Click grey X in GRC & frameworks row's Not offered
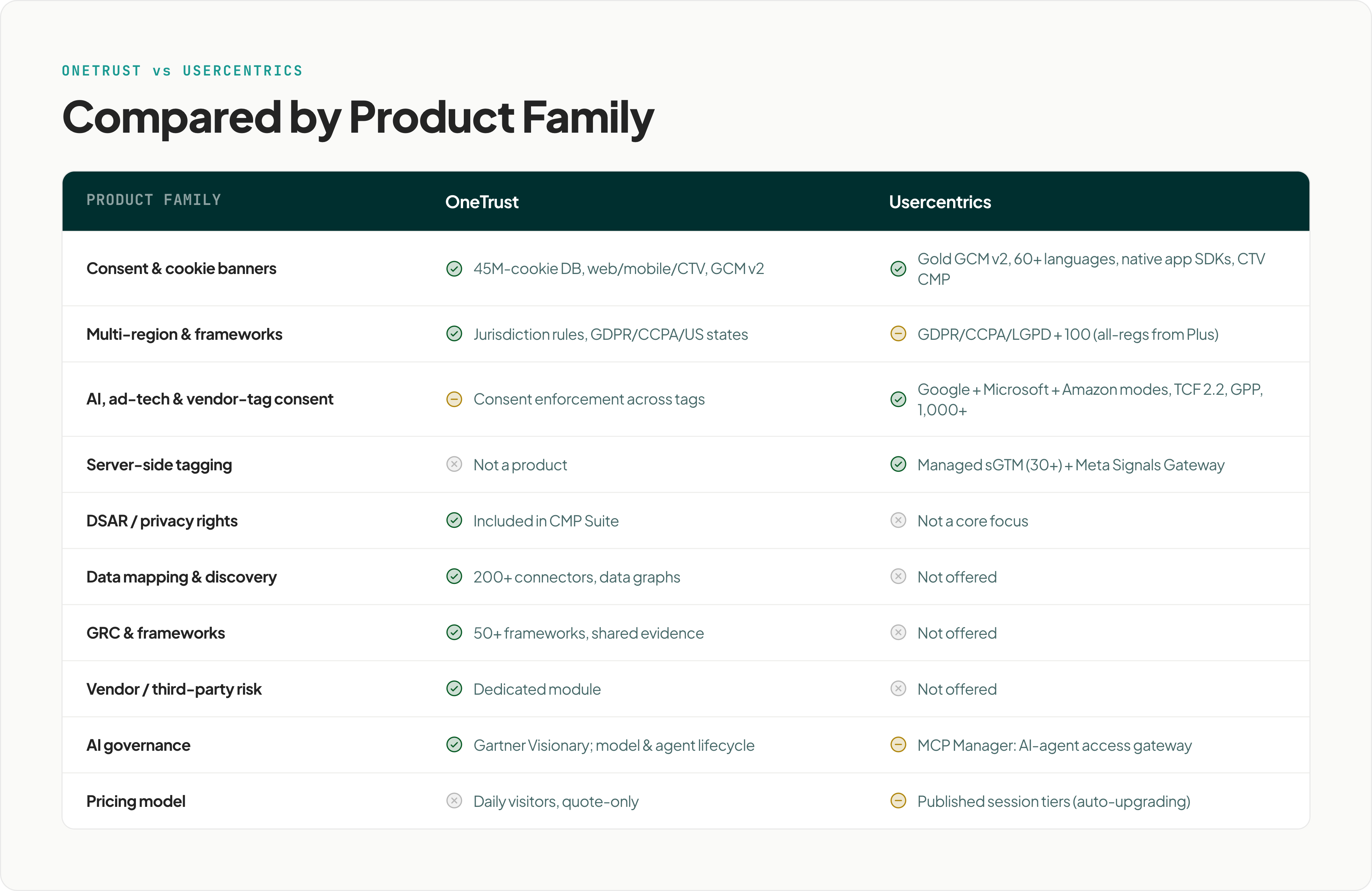This screenshot has width=1372, height=891. (x=898, y=632)
